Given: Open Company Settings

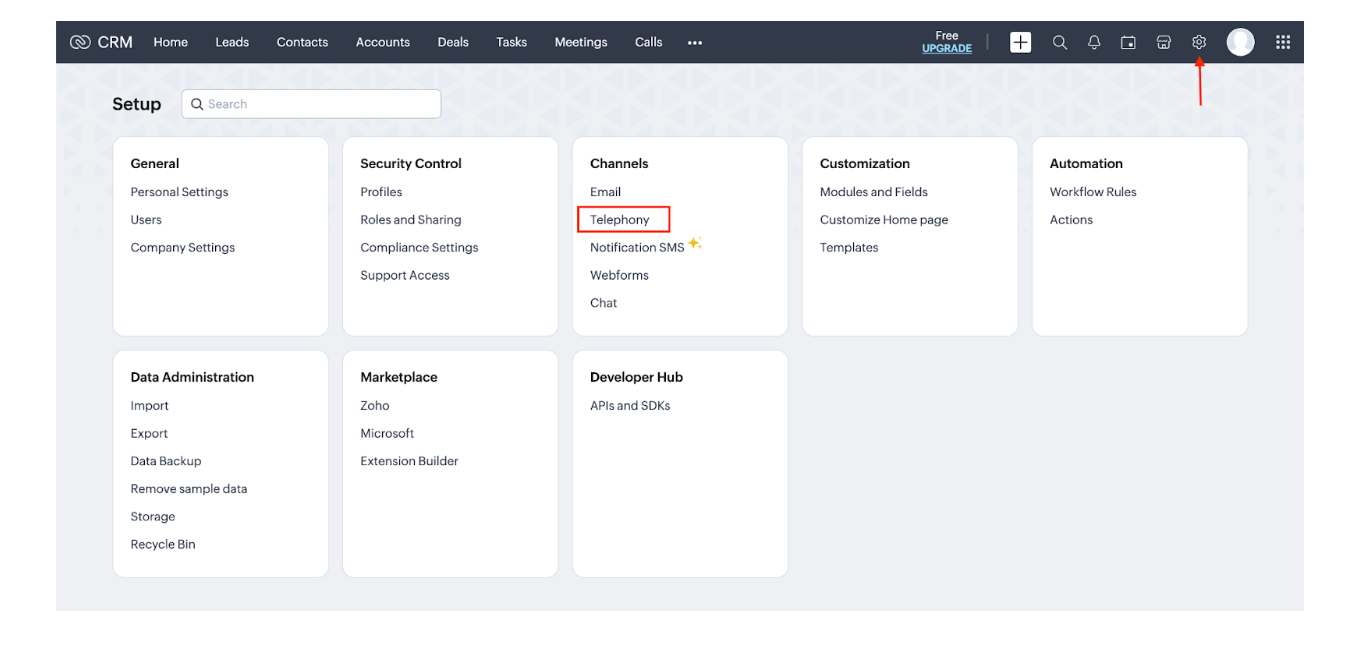Looking at the screenshot, I should pos(183,248).
